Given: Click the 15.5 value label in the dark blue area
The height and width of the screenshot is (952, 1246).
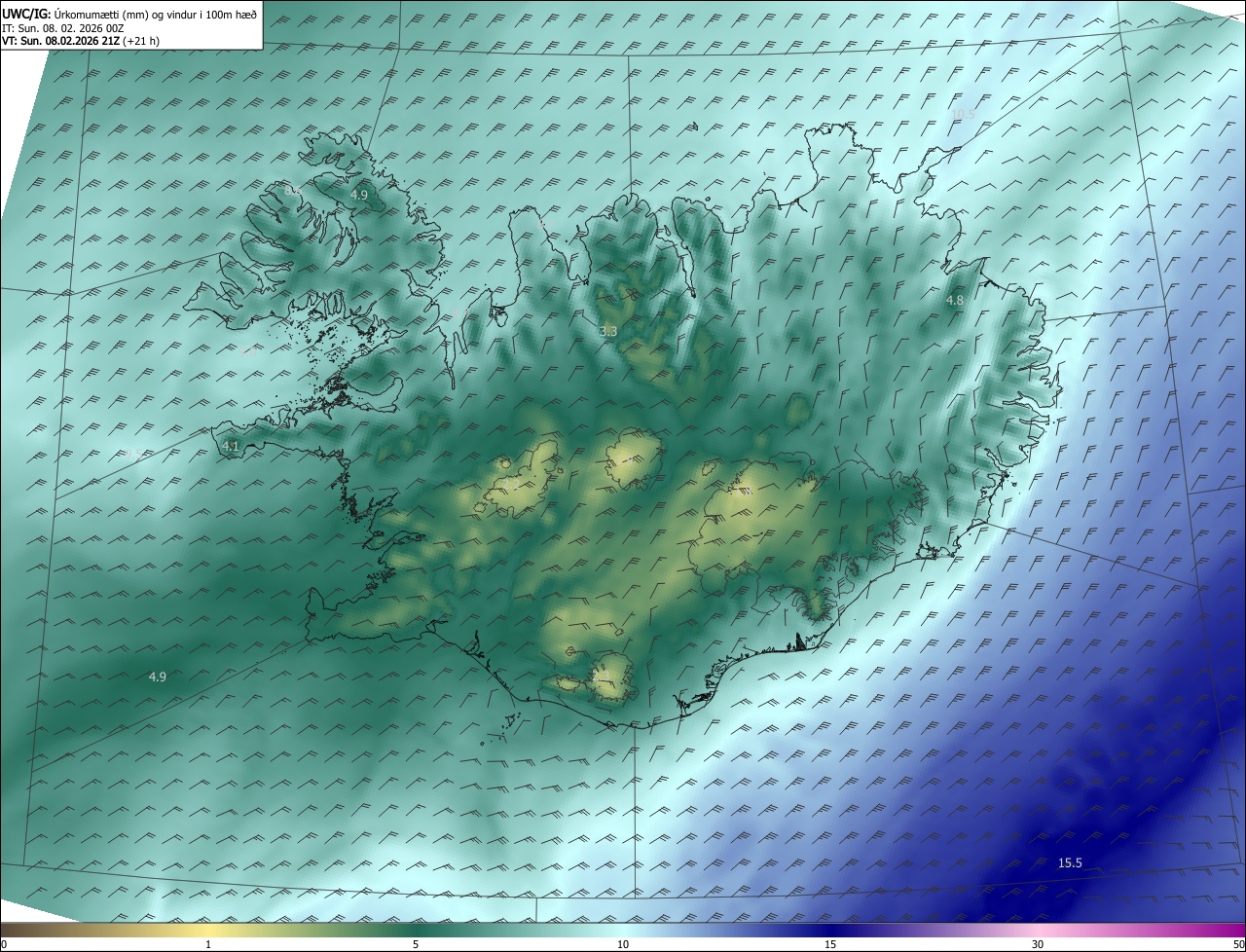Looking at the screenshot, I should point(1070,862).
